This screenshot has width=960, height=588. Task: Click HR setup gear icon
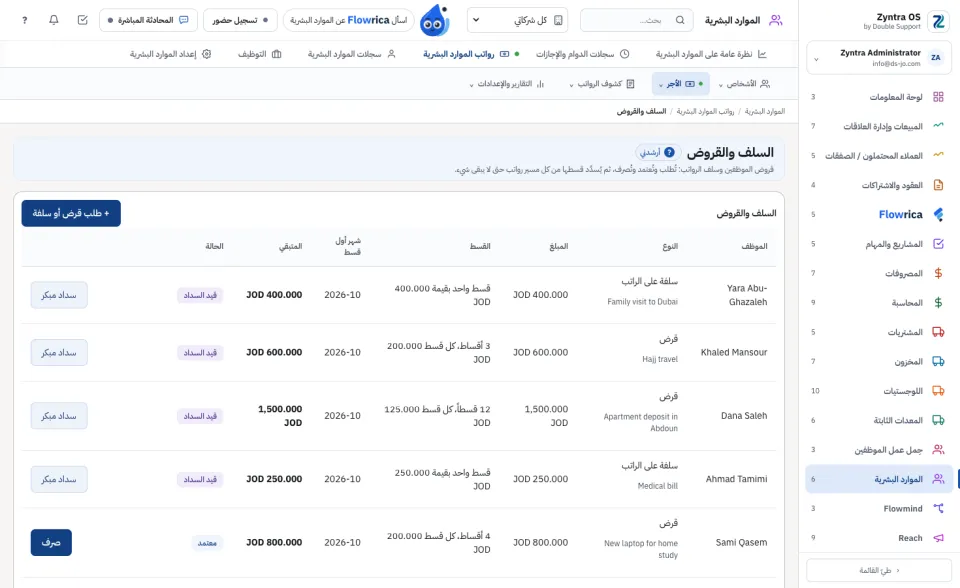[206, 54]
